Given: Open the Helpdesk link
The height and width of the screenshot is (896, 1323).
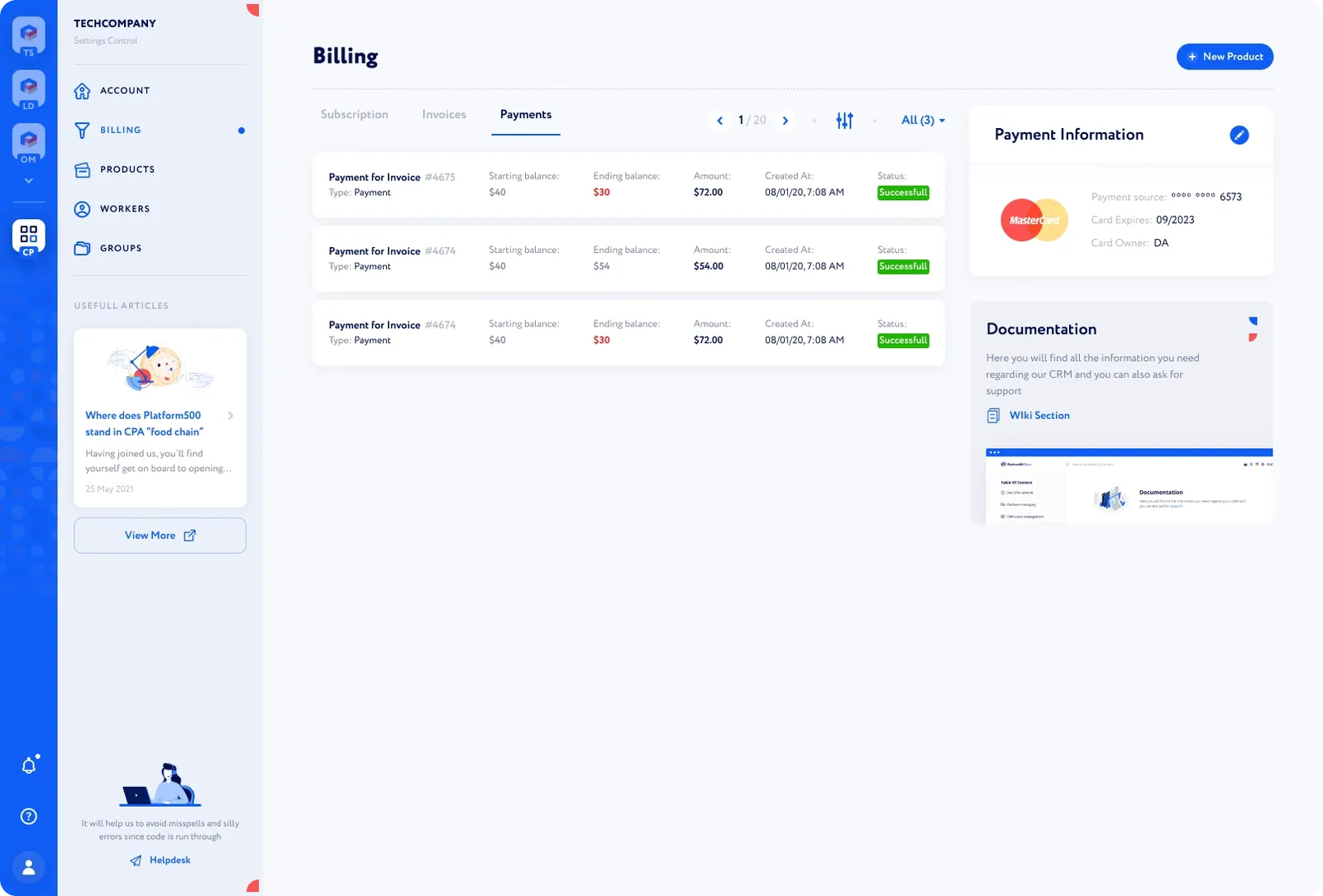Looking at the screenshot, I should click(x=170, y=860).
